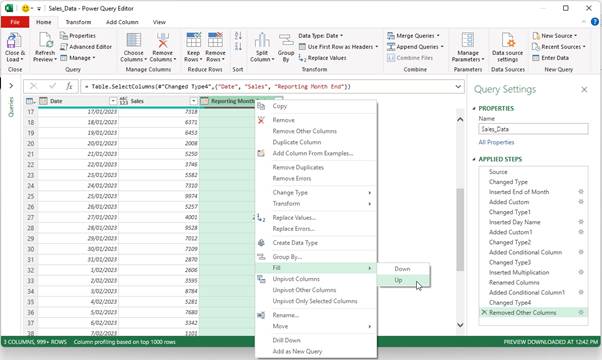Screen dimensions: 602x360
Task: Select Duplicate Column from context menu
Action: [x=316, y=142]
